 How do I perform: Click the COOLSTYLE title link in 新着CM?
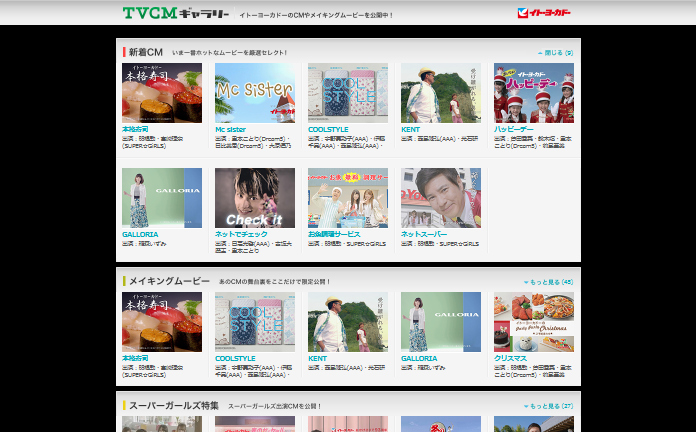328,129
